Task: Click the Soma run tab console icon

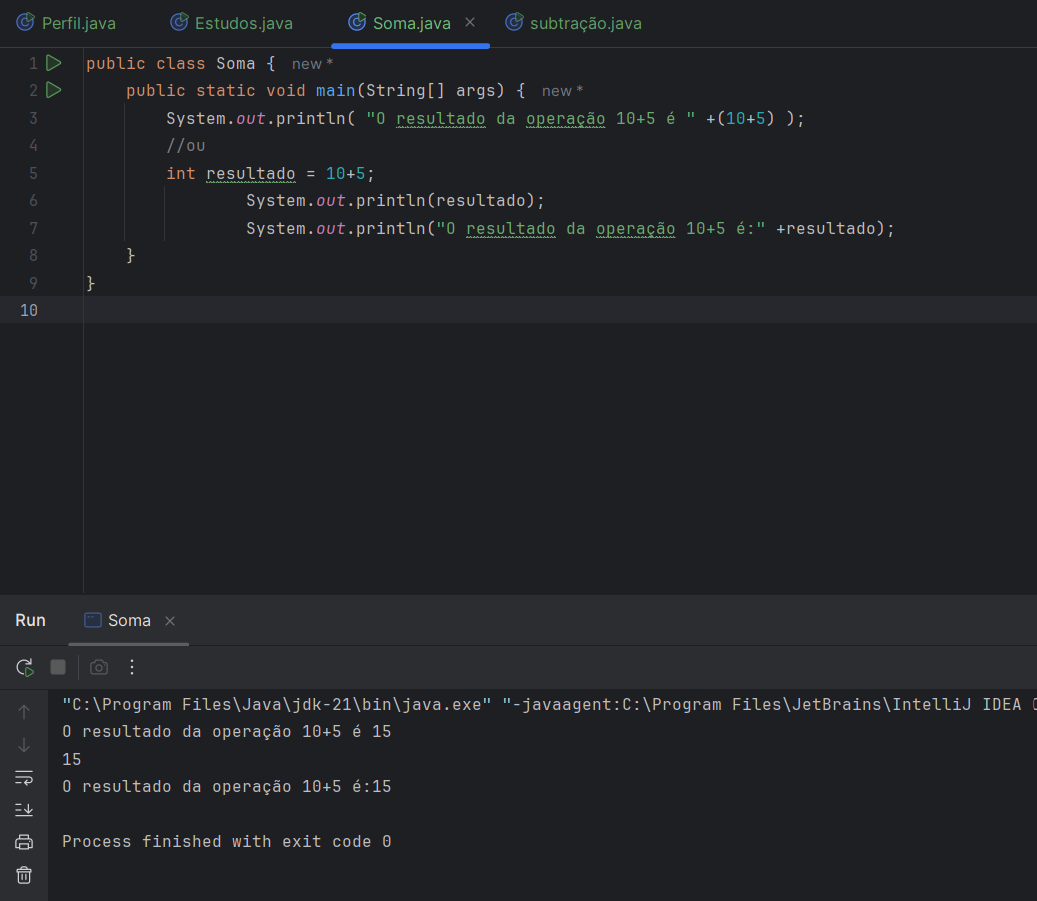Action: click(93, 620)
